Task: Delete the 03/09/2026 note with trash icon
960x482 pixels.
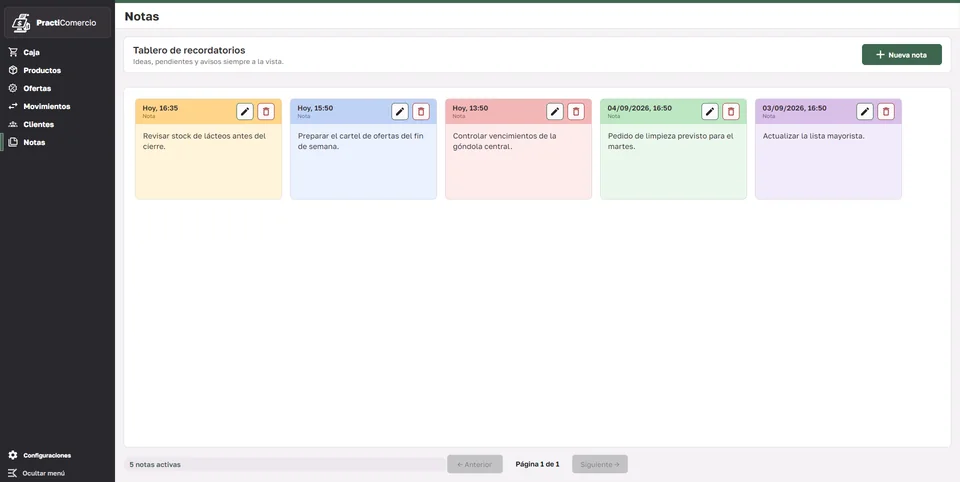Action: click(x=885, y=111)
